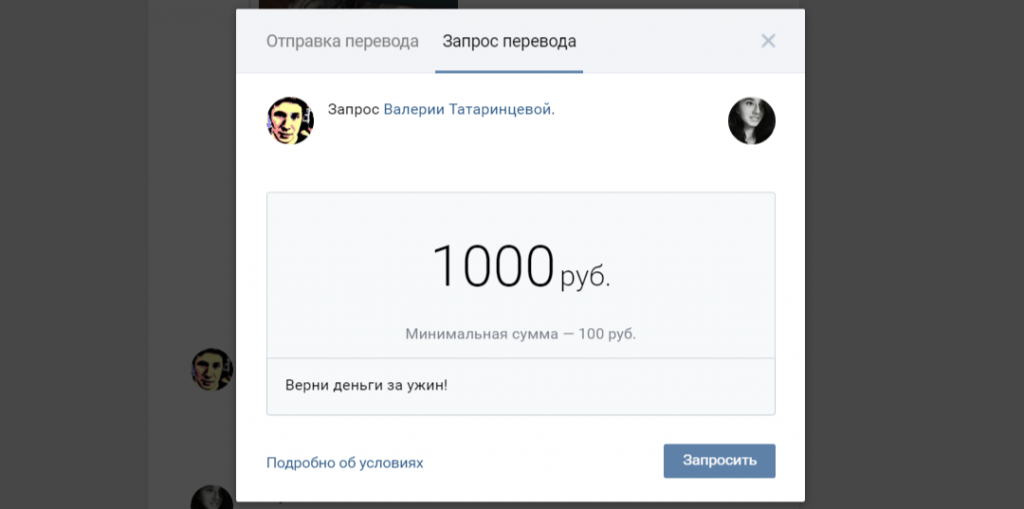1024x509 pixels.
Task: Click the Минимальная сумма — 100 руб. hint
Action: pyautogui.click(x=520, y=333)
